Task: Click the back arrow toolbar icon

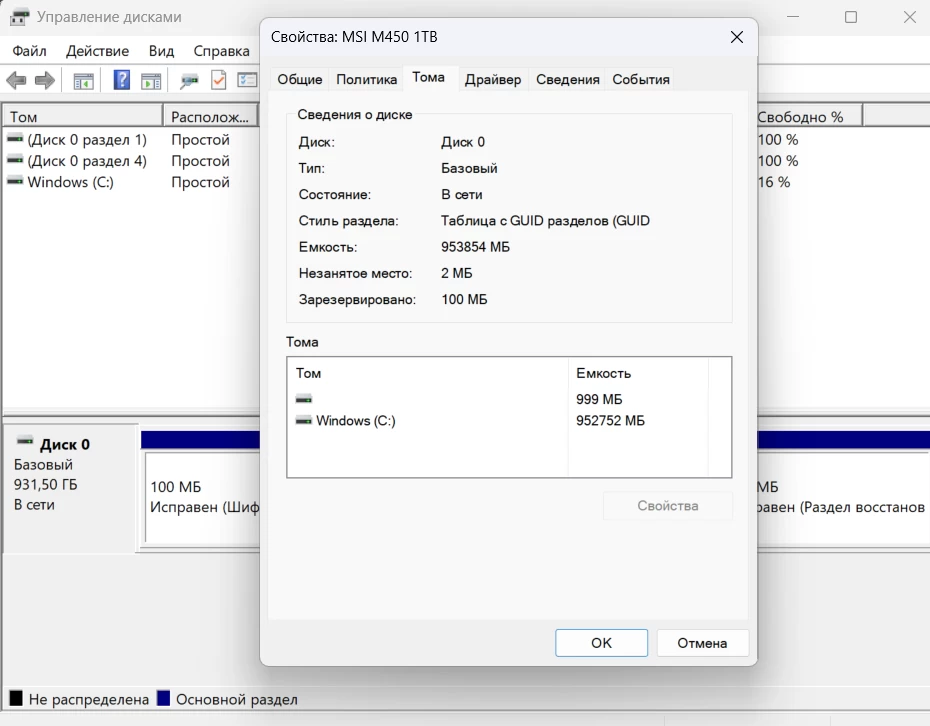Action: (x=16, y=81)
